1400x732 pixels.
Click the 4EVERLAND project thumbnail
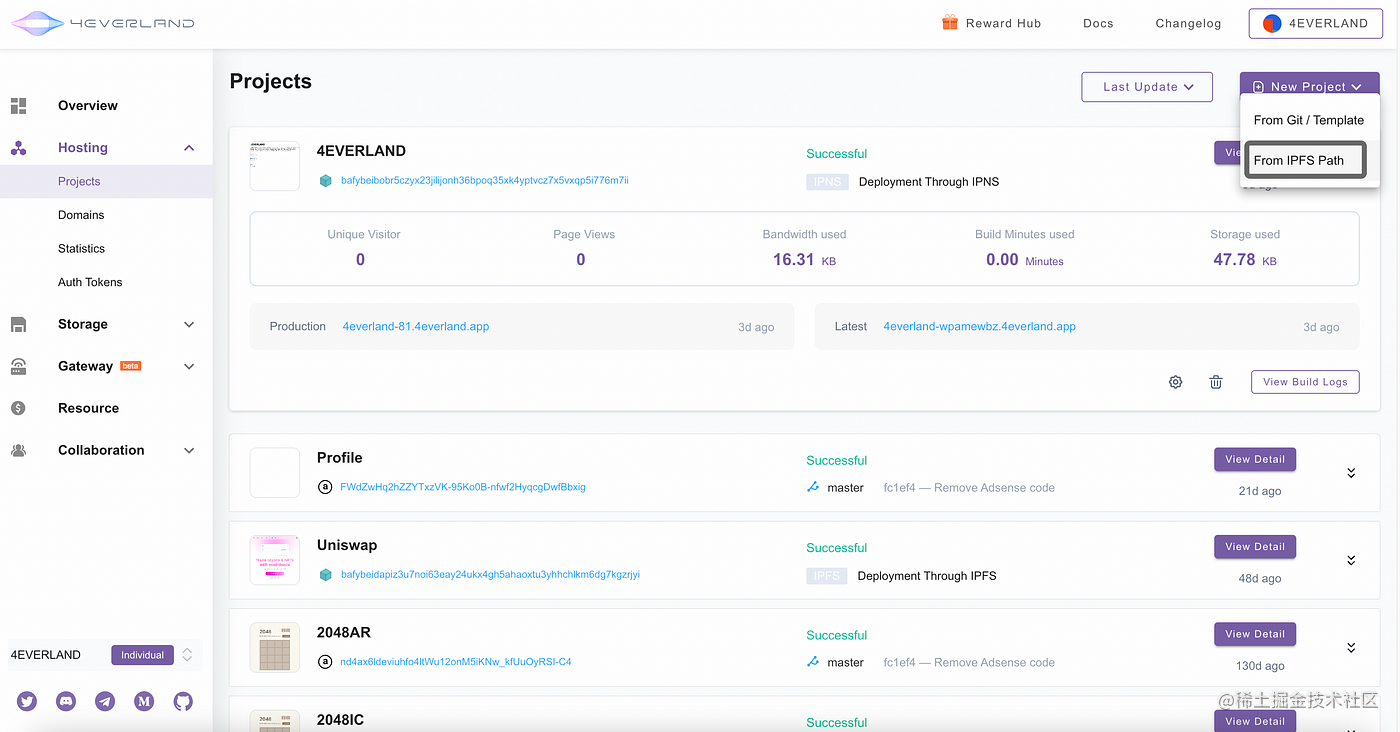(x=275, y=166)
